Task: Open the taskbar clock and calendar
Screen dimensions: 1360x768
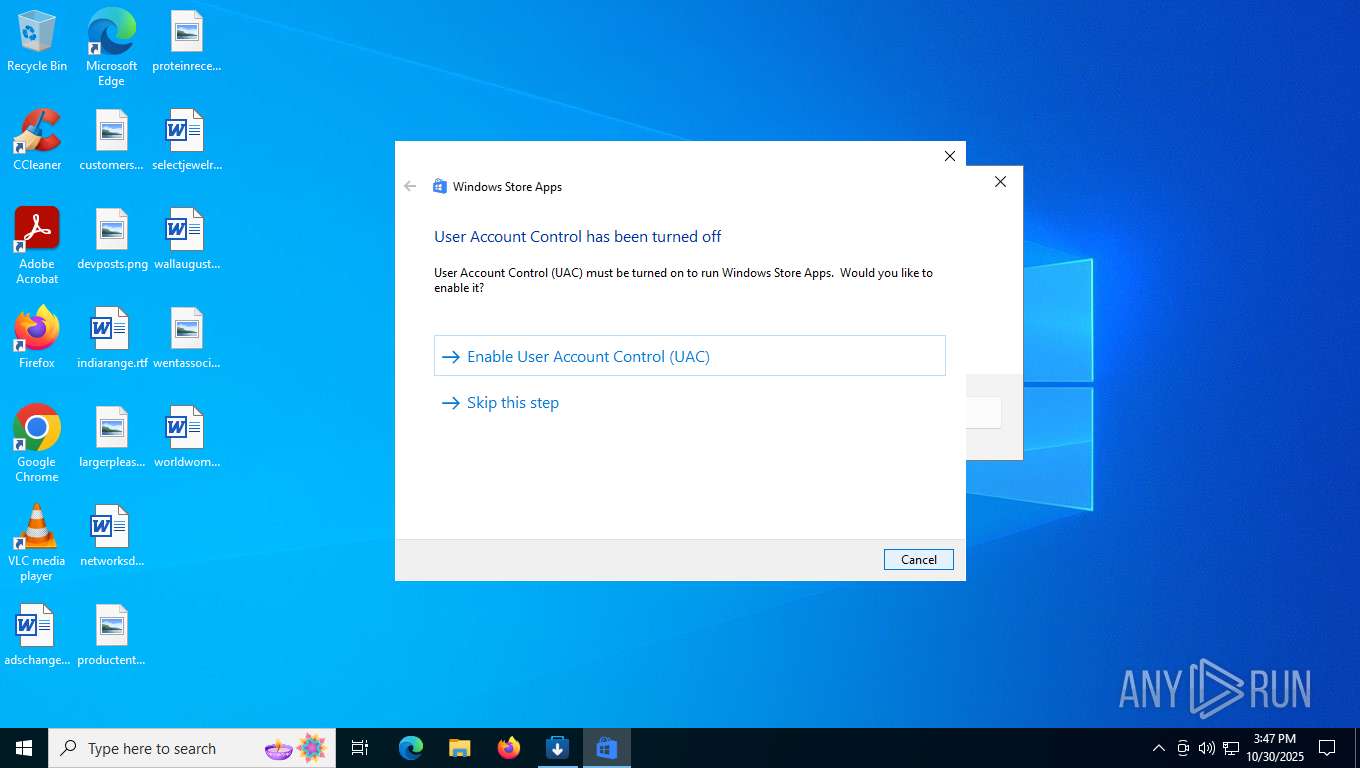Action: coord(1274,748)
